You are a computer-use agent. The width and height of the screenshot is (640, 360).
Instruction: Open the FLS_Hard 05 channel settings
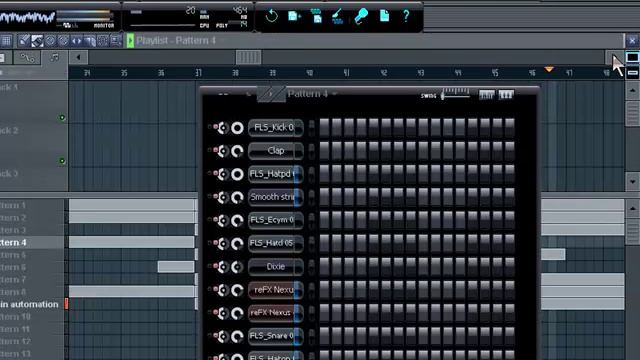pos(276,243)
